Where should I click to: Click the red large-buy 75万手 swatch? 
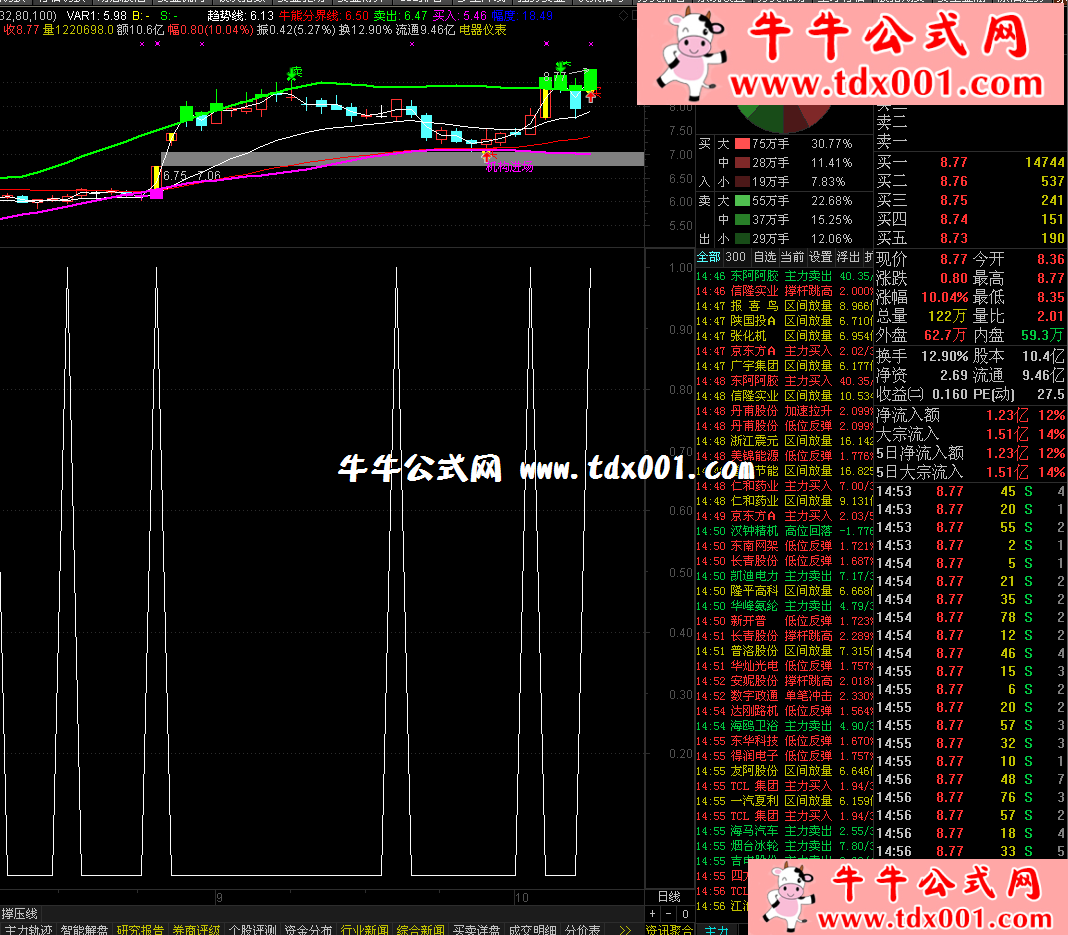click(742, 144)
